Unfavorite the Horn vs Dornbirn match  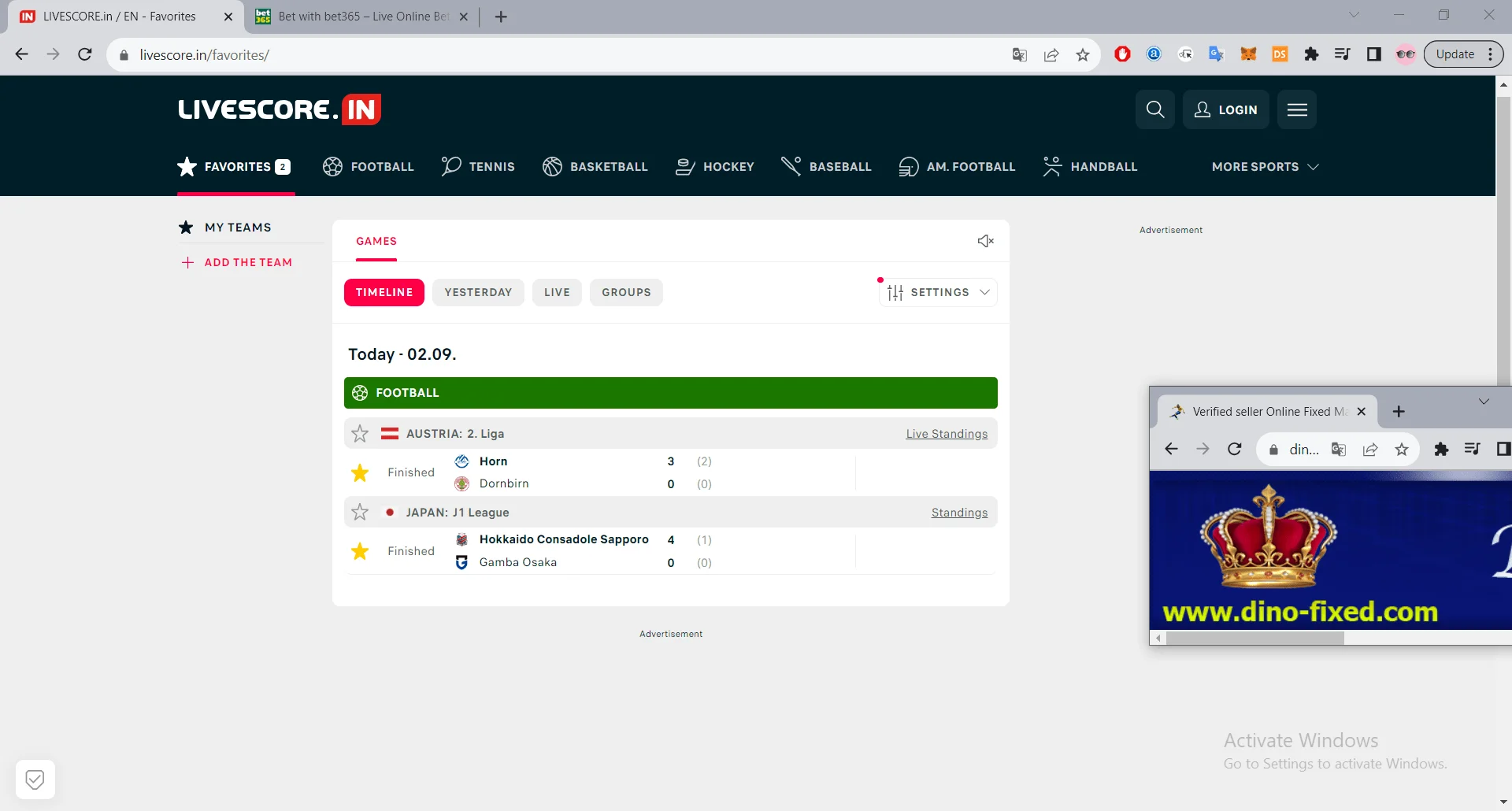click(360, 472)
